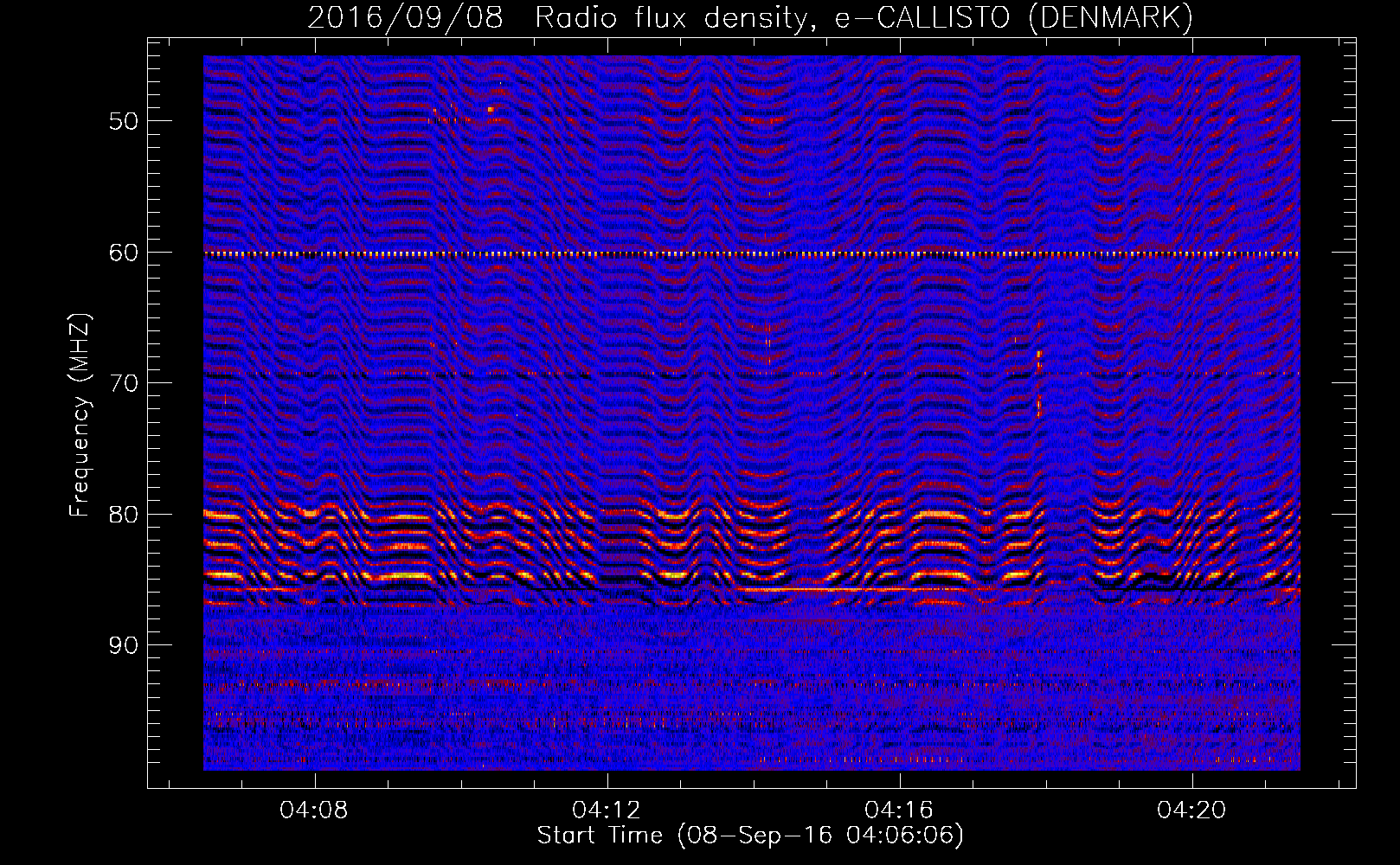1400x865 pixels.
Task: Click the plot title 'Radio flux density, e-CALLISTO (DENMARK)'
Action: pos(864,17)
